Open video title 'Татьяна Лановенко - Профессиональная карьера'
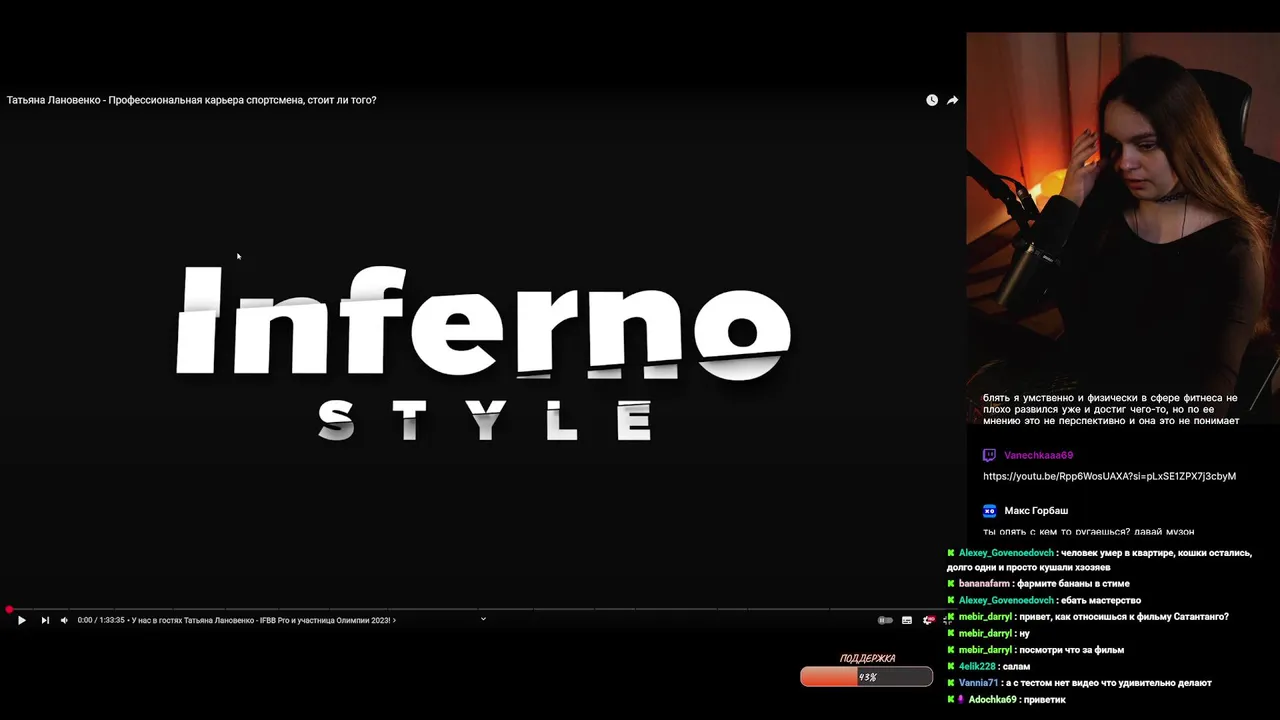Screen dimensions: 1280x720 (x=191, y=100)
